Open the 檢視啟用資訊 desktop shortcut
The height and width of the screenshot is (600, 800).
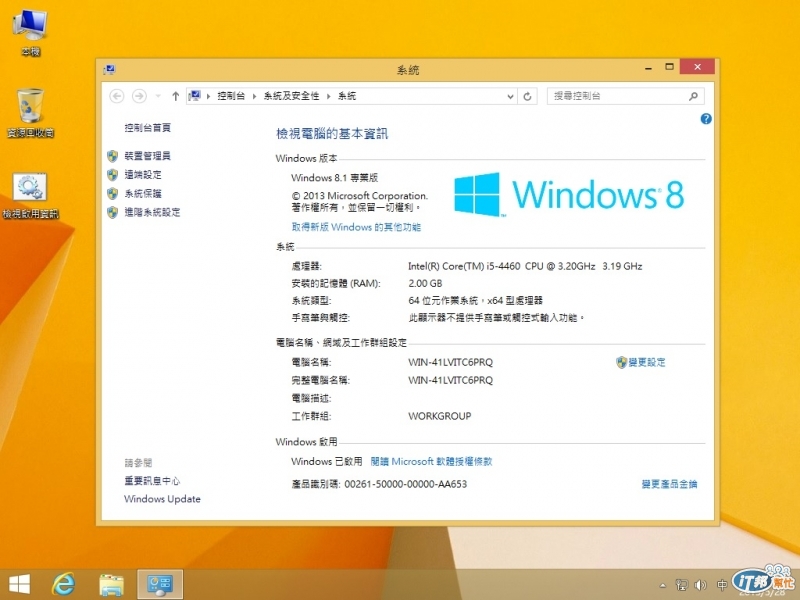[31, 195]
